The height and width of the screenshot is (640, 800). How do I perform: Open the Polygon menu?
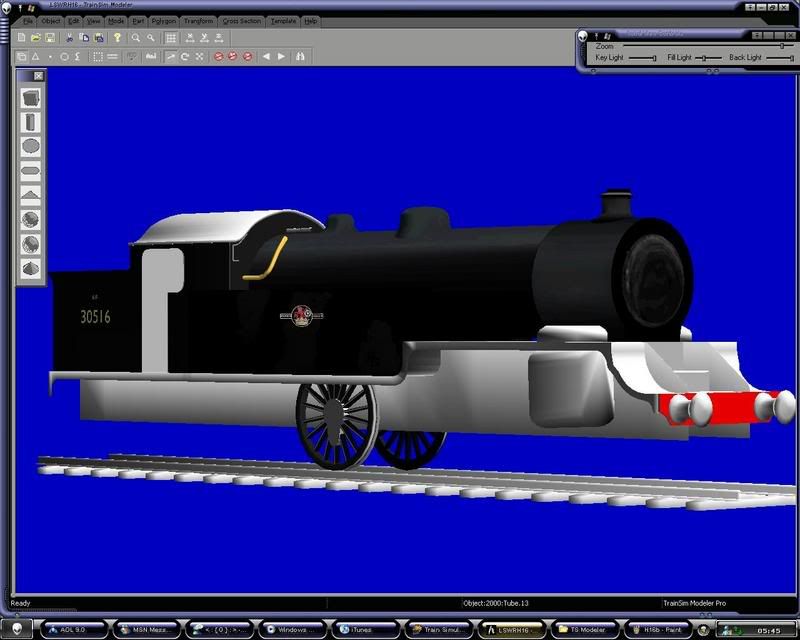(164, 20)
